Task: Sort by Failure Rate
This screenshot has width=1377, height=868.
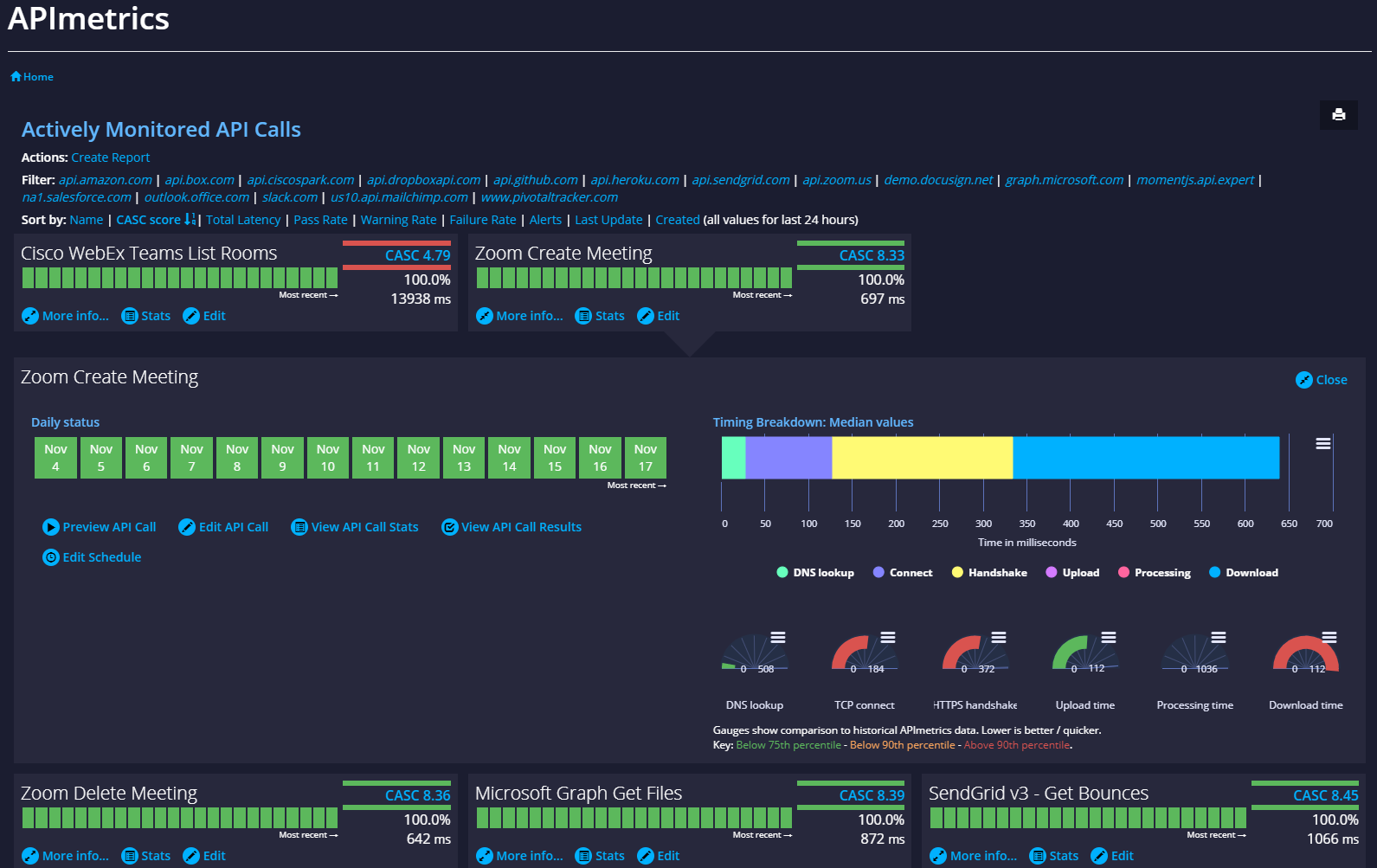Action: (x=483, y=220)
